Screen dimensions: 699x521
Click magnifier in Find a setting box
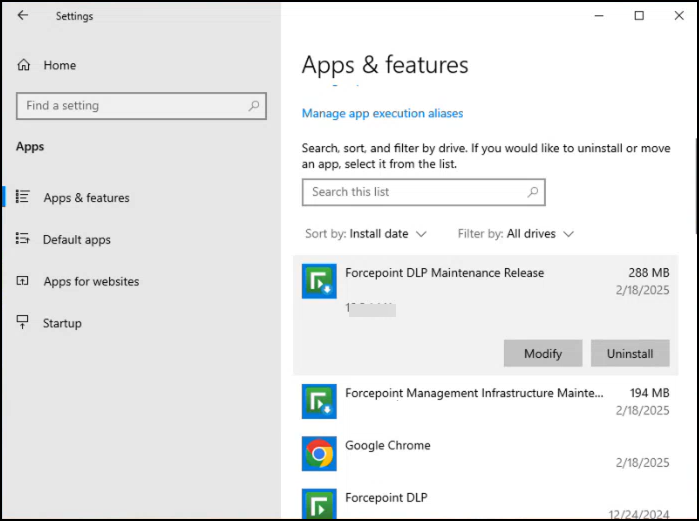(x=254, y=106)
